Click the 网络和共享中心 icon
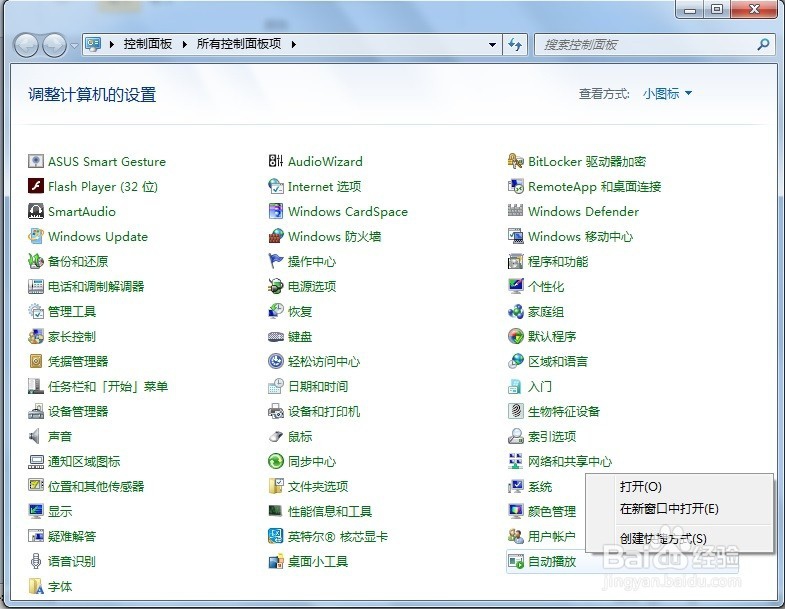Viewport: 785px width, 609px height. click(516, 461)
